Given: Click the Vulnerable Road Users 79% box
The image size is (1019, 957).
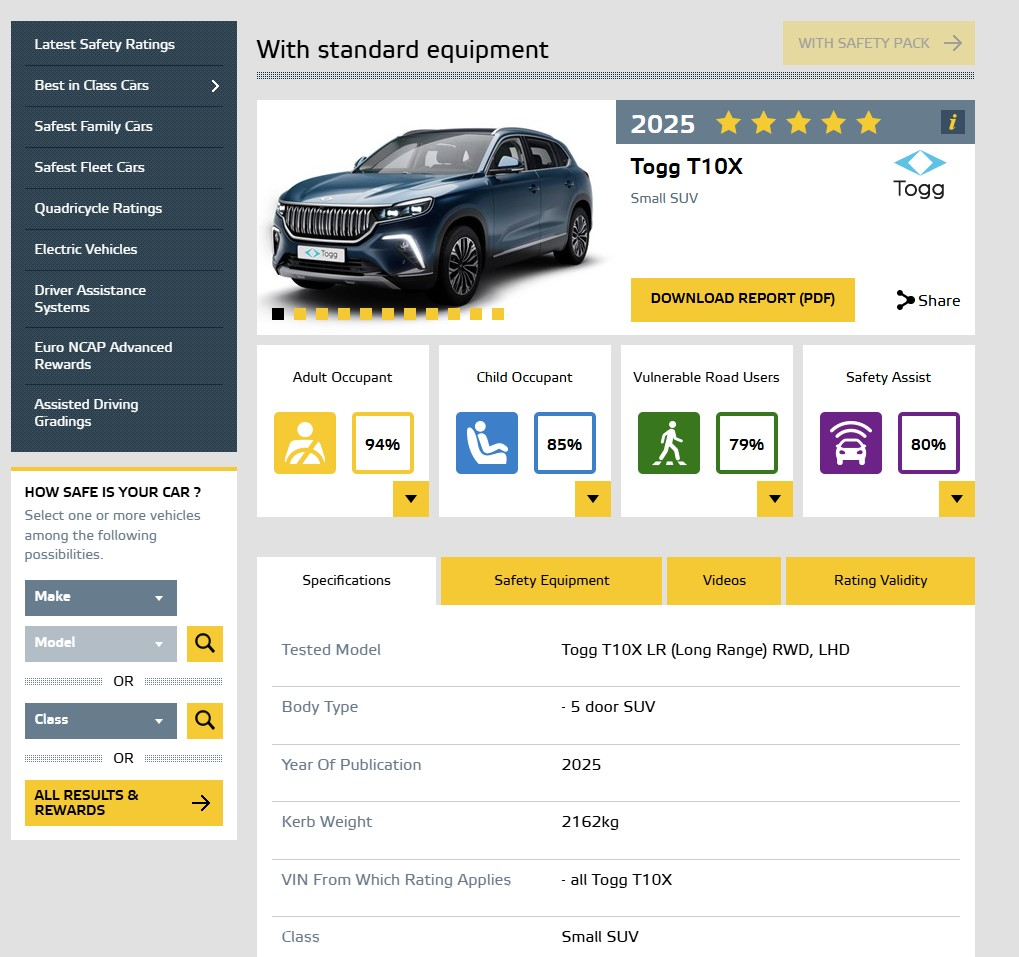Looking at the screenshot, I should 747,443.
